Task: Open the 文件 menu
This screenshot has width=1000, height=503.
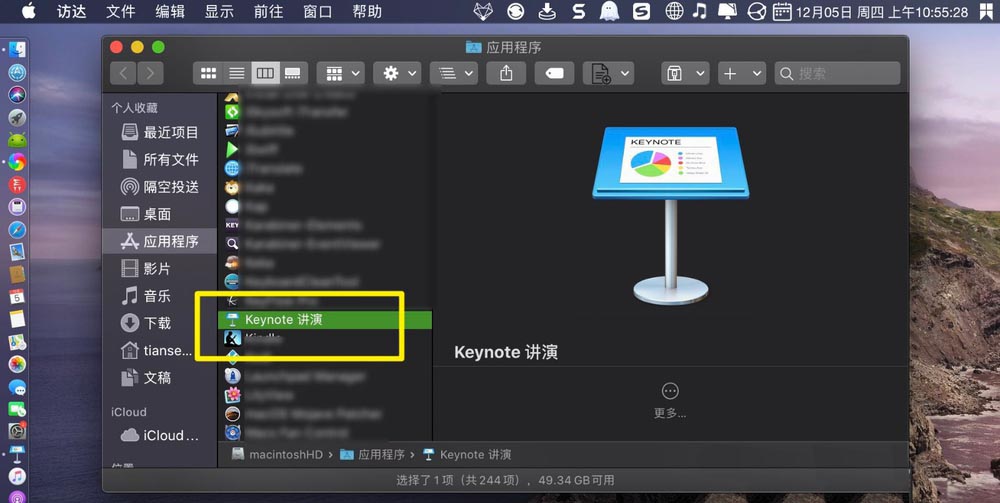Action: [121, 11]
